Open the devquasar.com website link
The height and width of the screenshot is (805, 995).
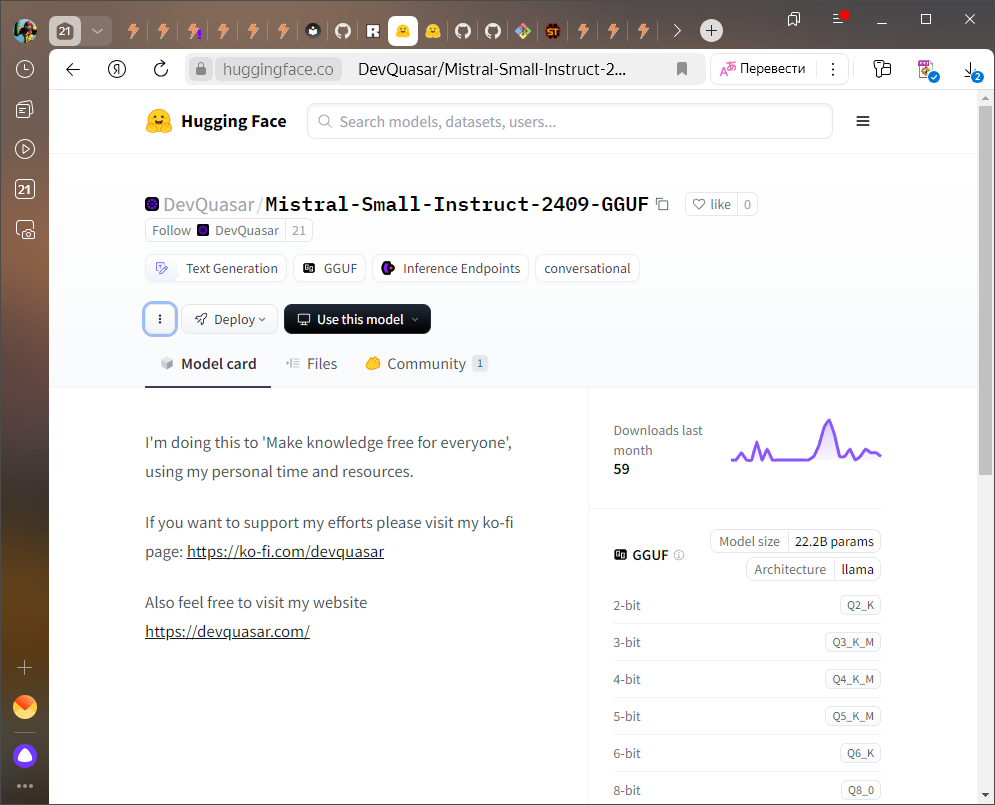227,632
